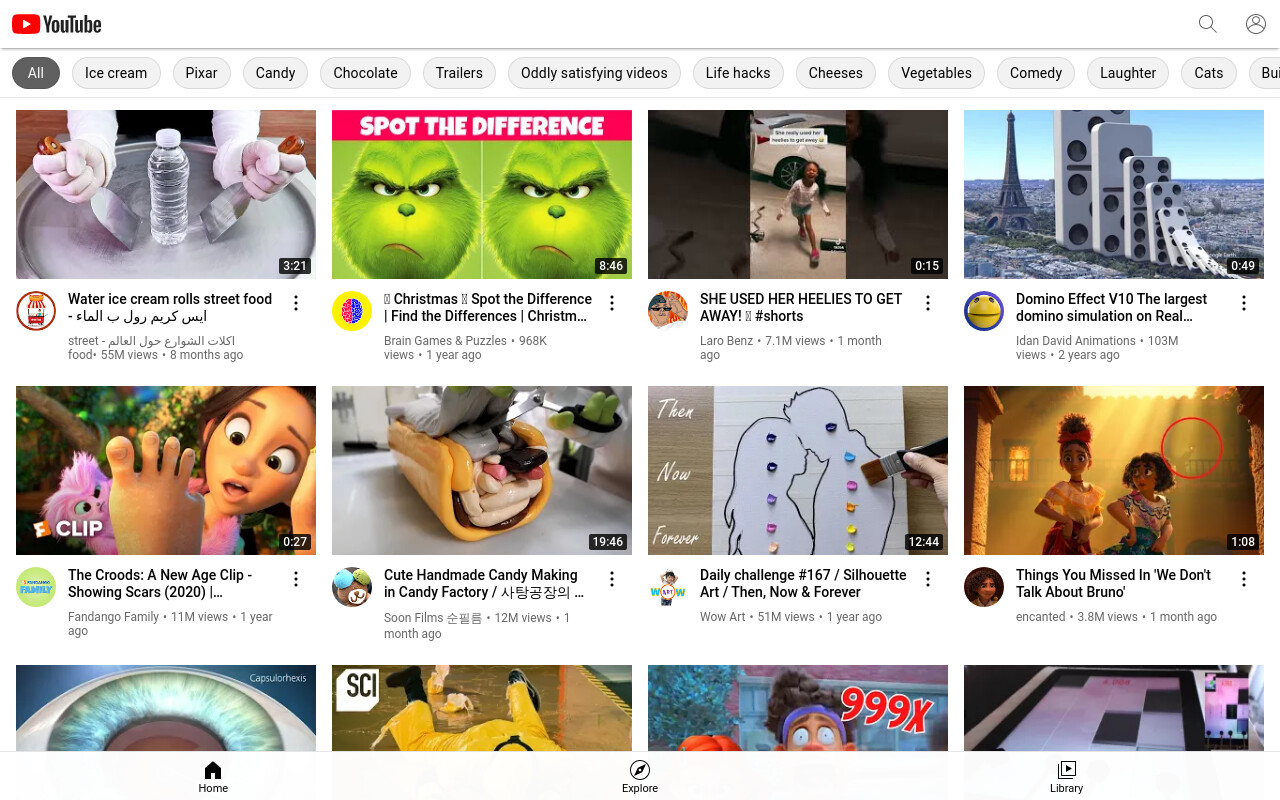Play the 999X cartoon thumbnail
This screenshot has width=1280, height=800.
click(798, 708)
